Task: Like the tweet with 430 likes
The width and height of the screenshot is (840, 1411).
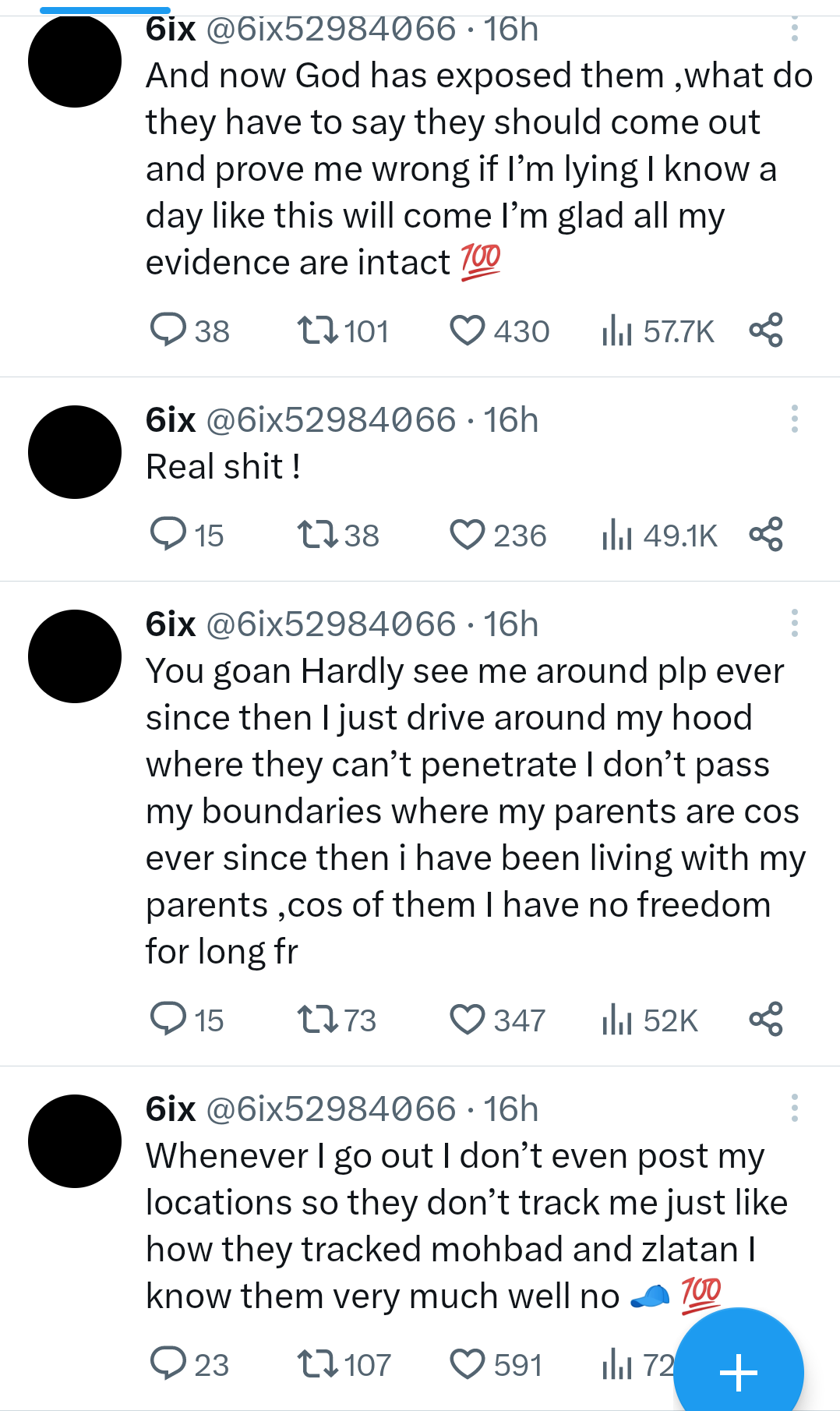Action: [468, 331]
